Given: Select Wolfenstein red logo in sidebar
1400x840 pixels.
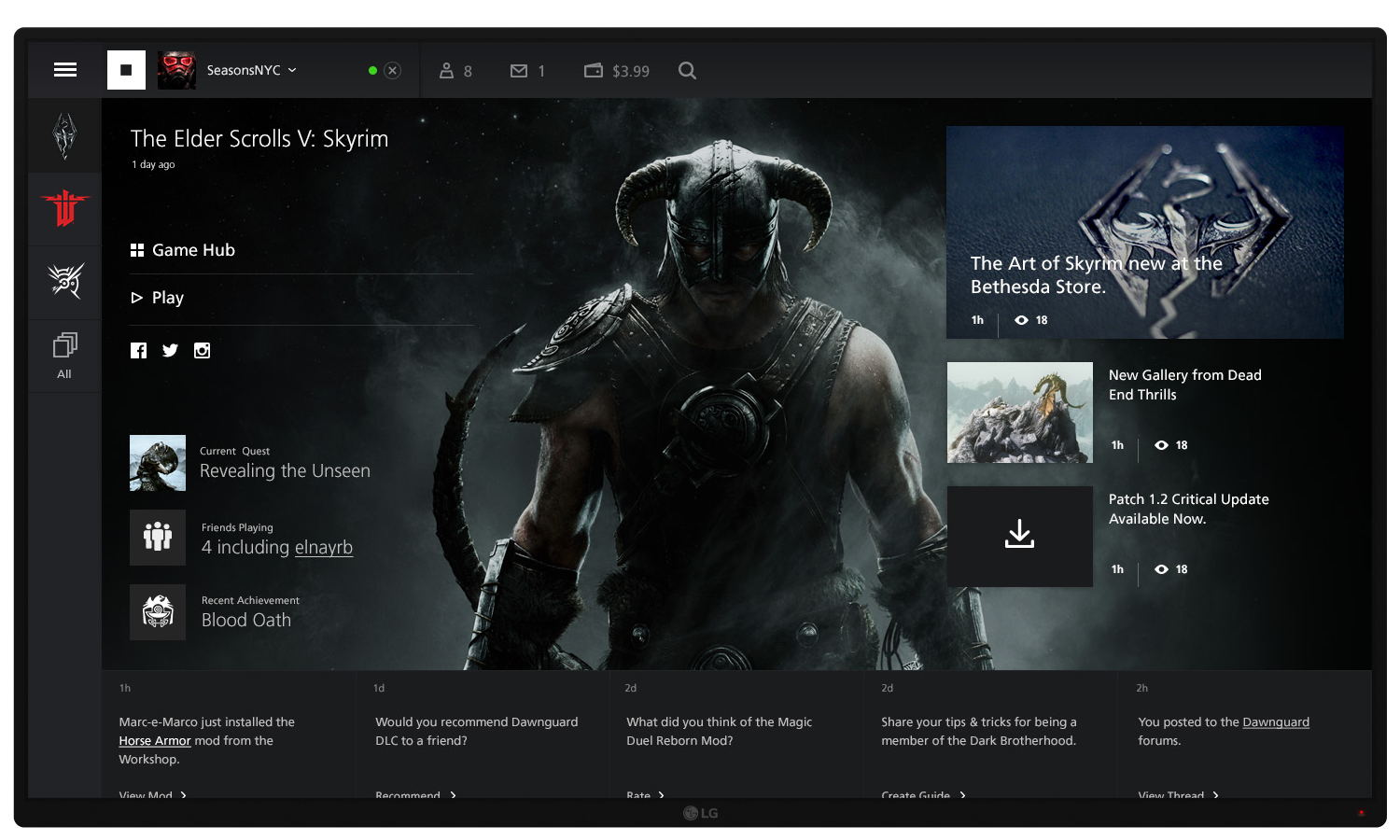Looking at the screenshot, I should tap(64, 208).
